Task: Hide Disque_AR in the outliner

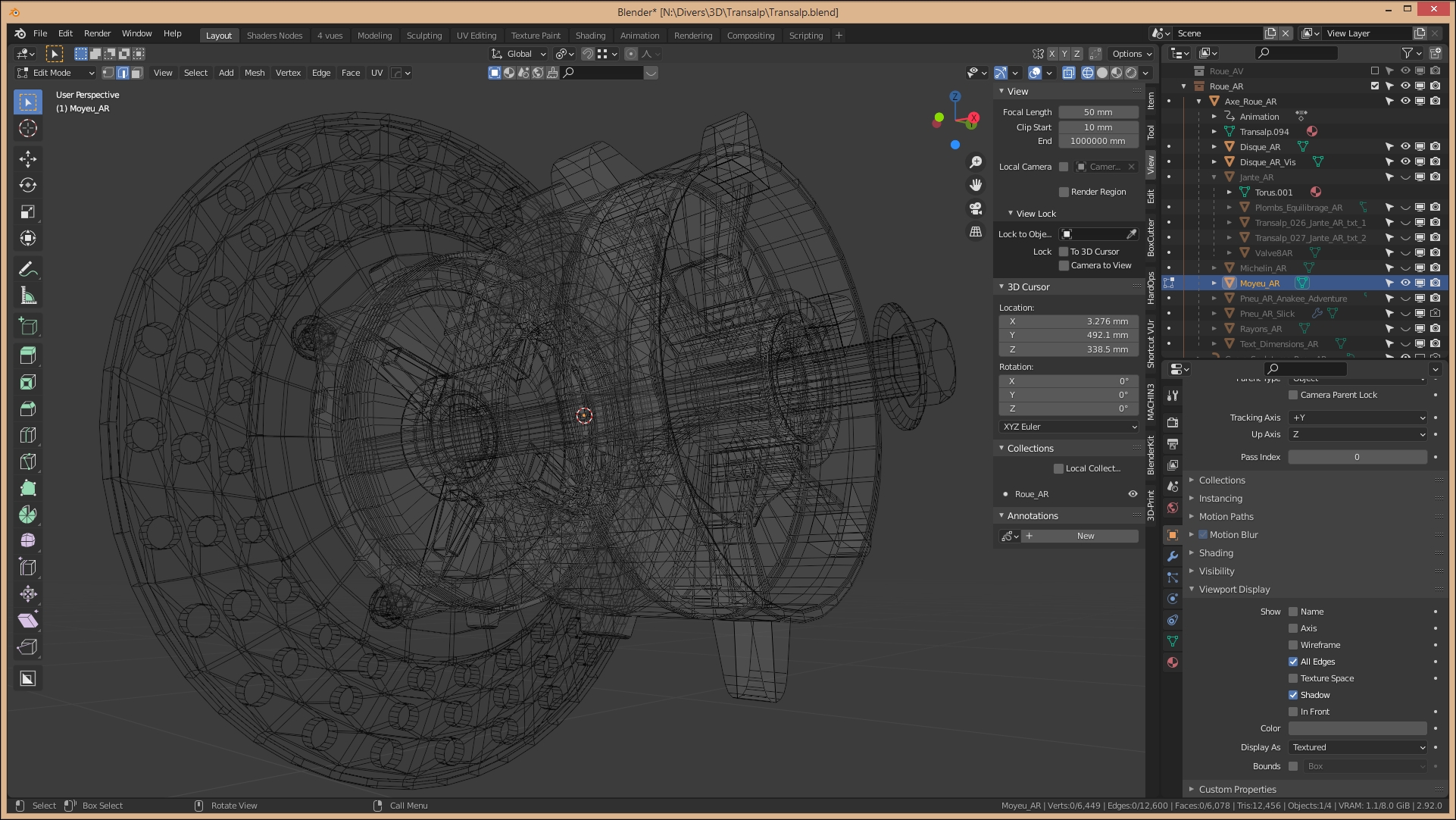Action: click(x=1405, y=147)
